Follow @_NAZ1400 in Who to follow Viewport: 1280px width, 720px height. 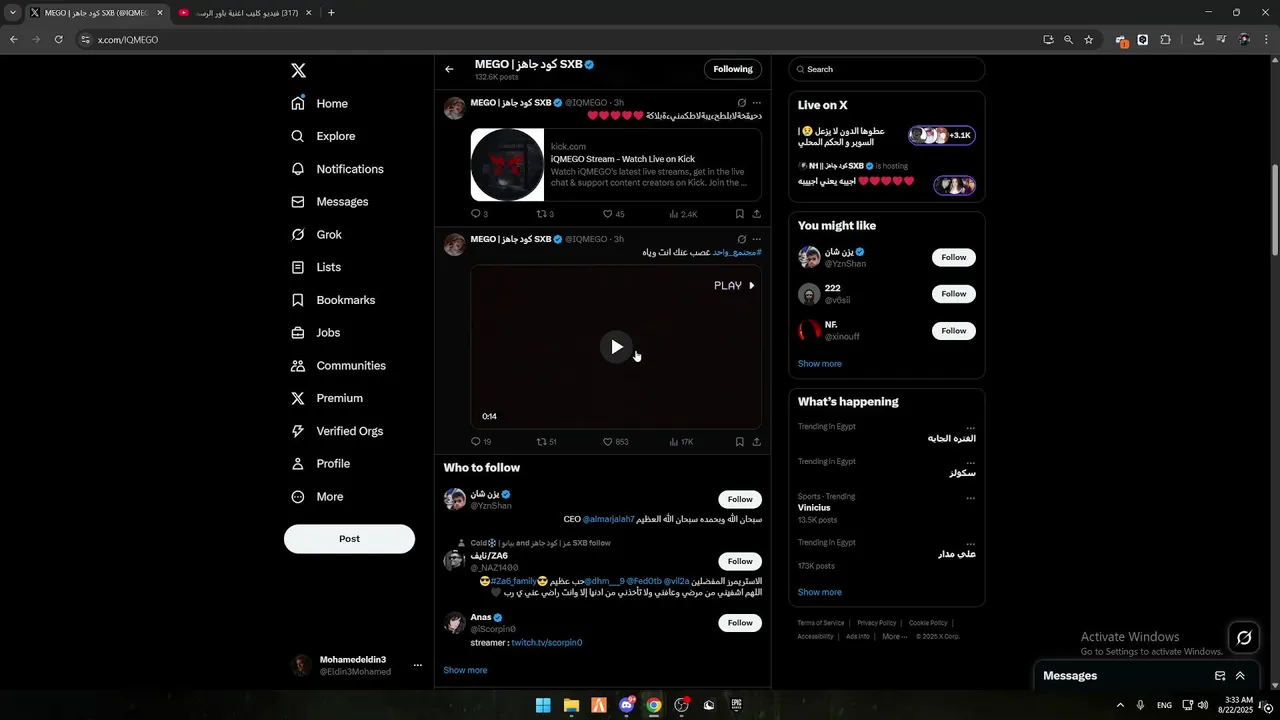740,561
